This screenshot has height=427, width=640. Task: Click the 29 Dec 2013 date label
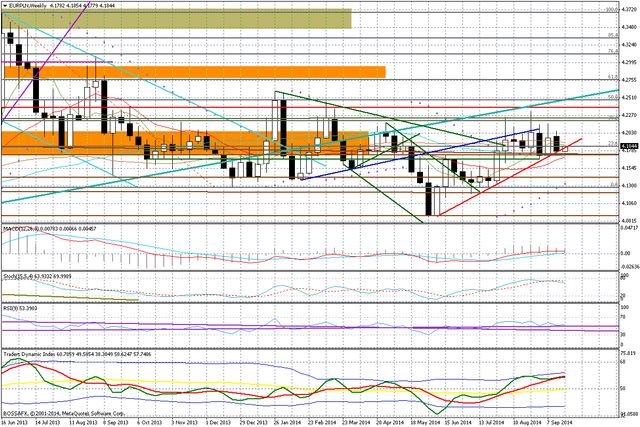[x=253, y=422]
